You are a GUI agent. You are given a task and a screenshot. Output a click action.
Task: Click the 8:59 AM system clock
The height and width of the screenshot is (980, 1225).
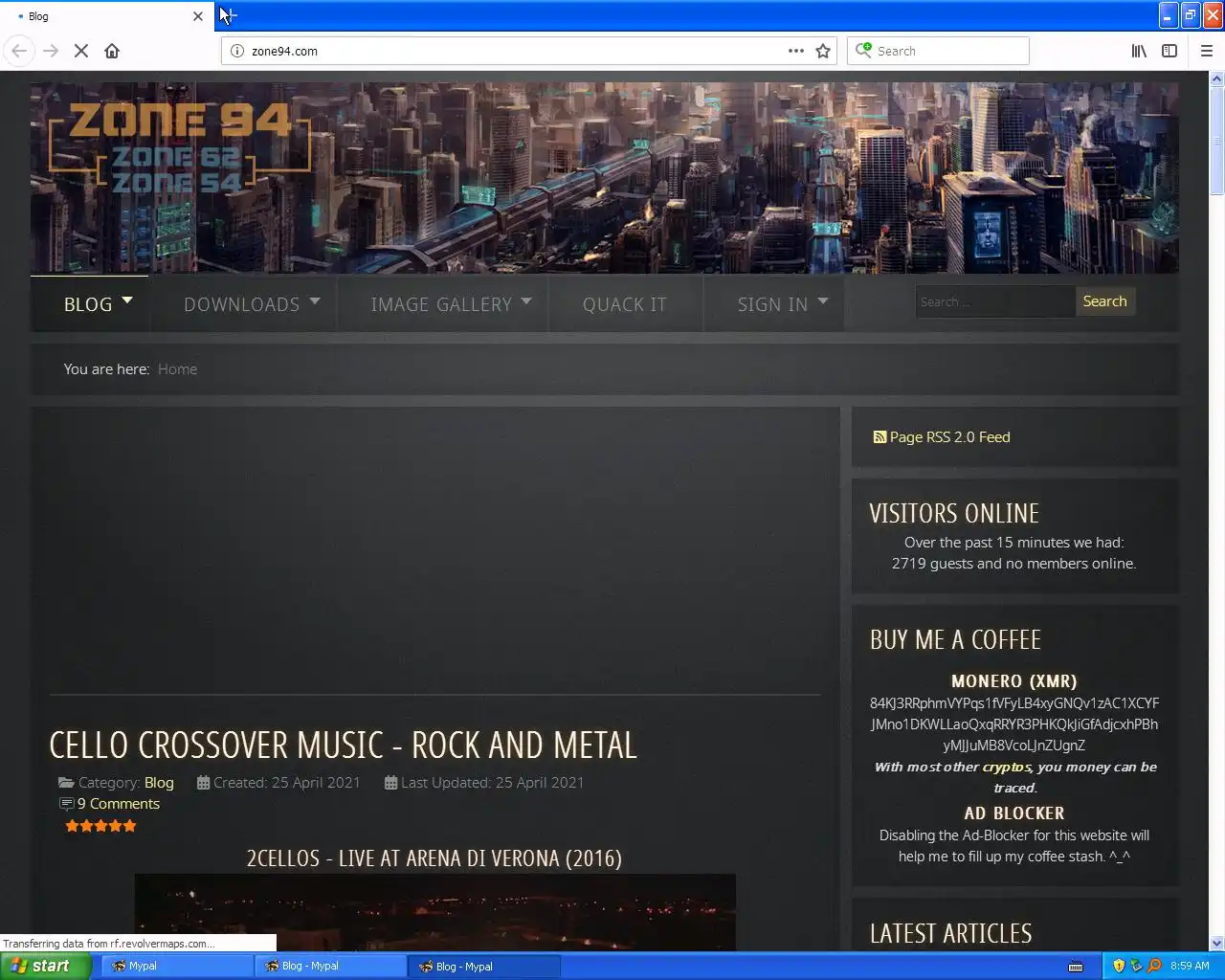pos(1190,966)
